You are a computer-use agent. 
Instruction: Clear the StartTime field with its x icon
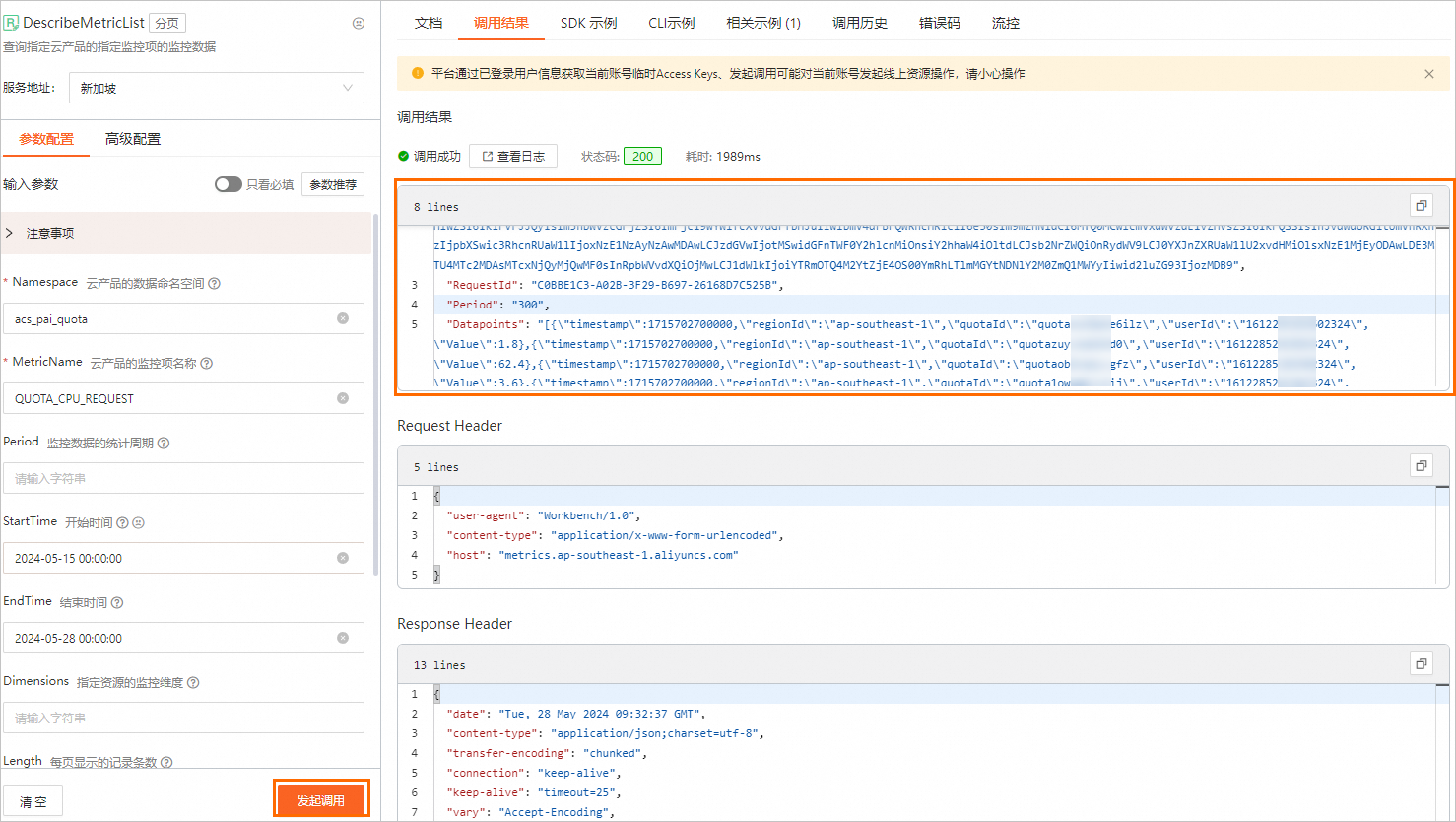coord(343,558)
